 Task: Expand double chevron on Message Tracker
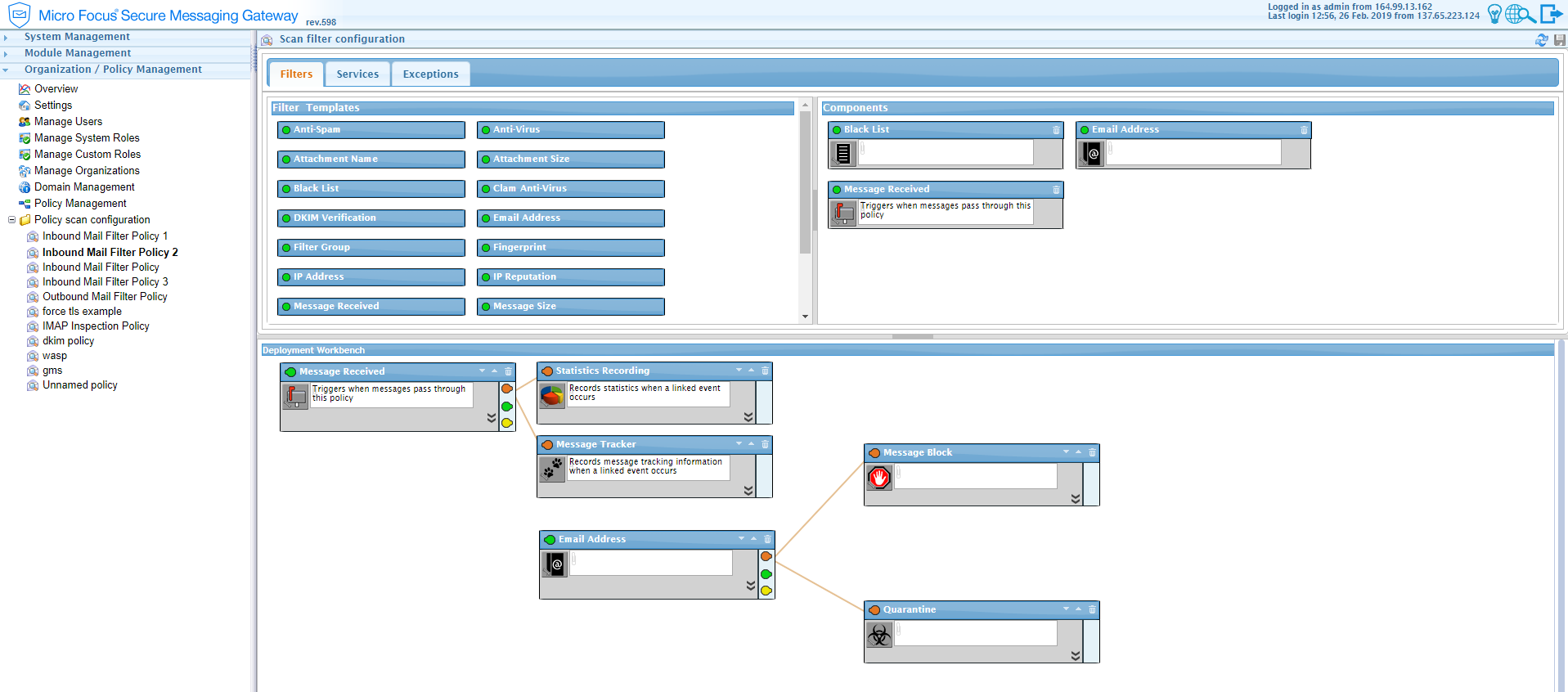(748, 490)
